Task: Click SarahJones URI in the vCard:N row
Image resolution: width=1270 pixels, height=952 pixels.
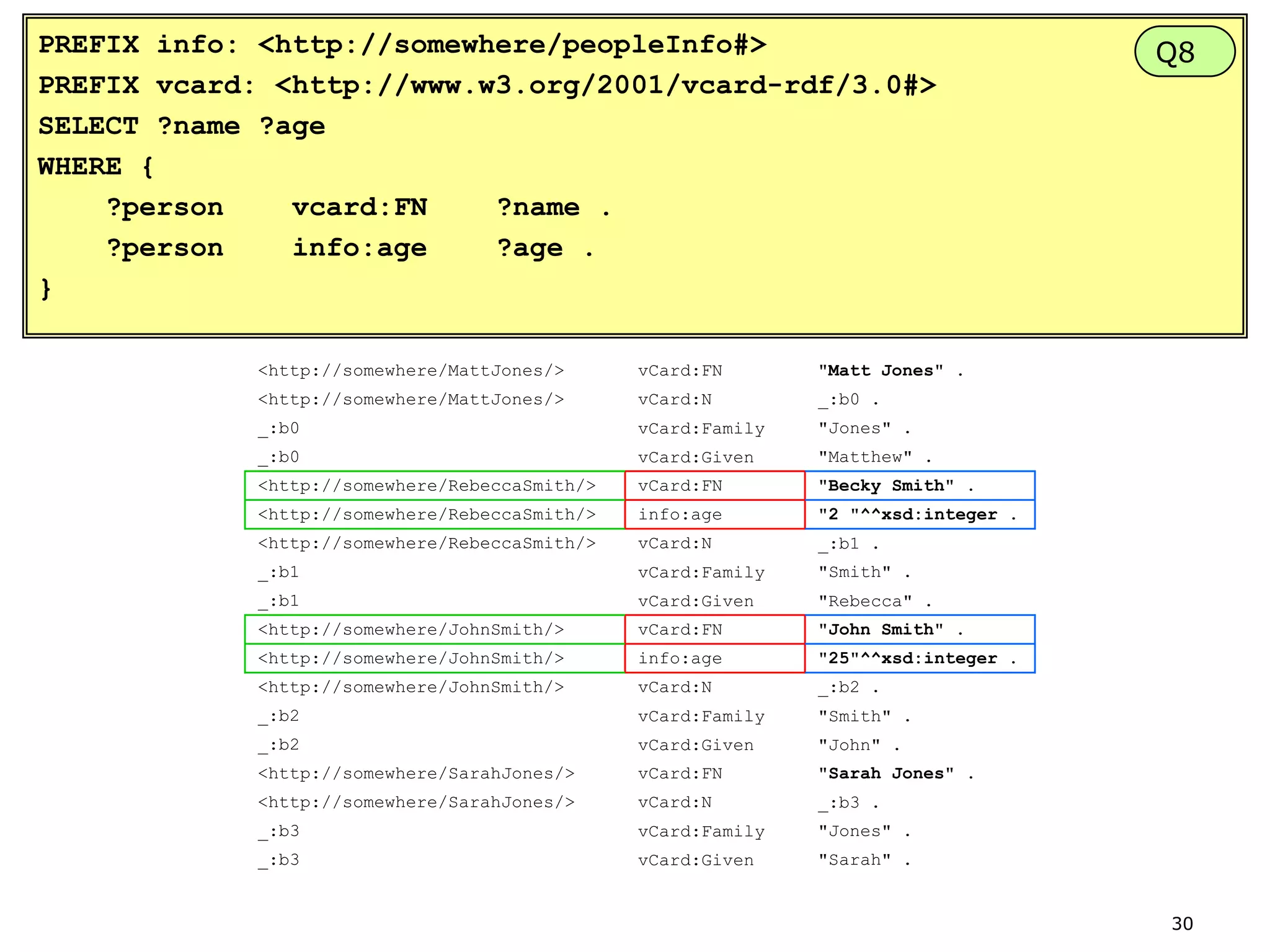Action: coord(417,803)
